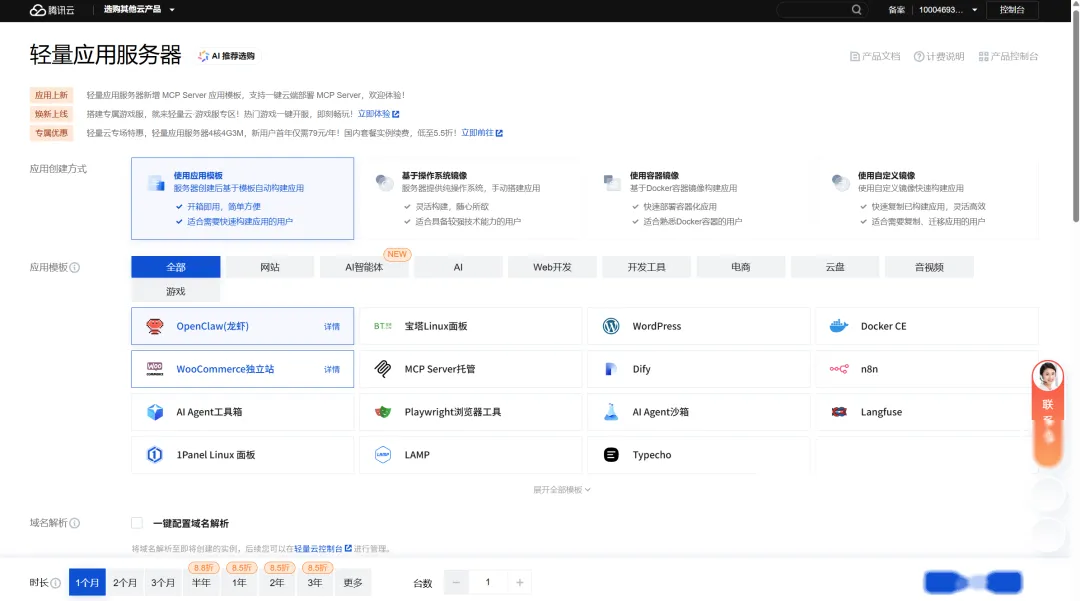Click the Docker CE whale icon
This screenshot has height=601, width=1080.
click(839, 326)
